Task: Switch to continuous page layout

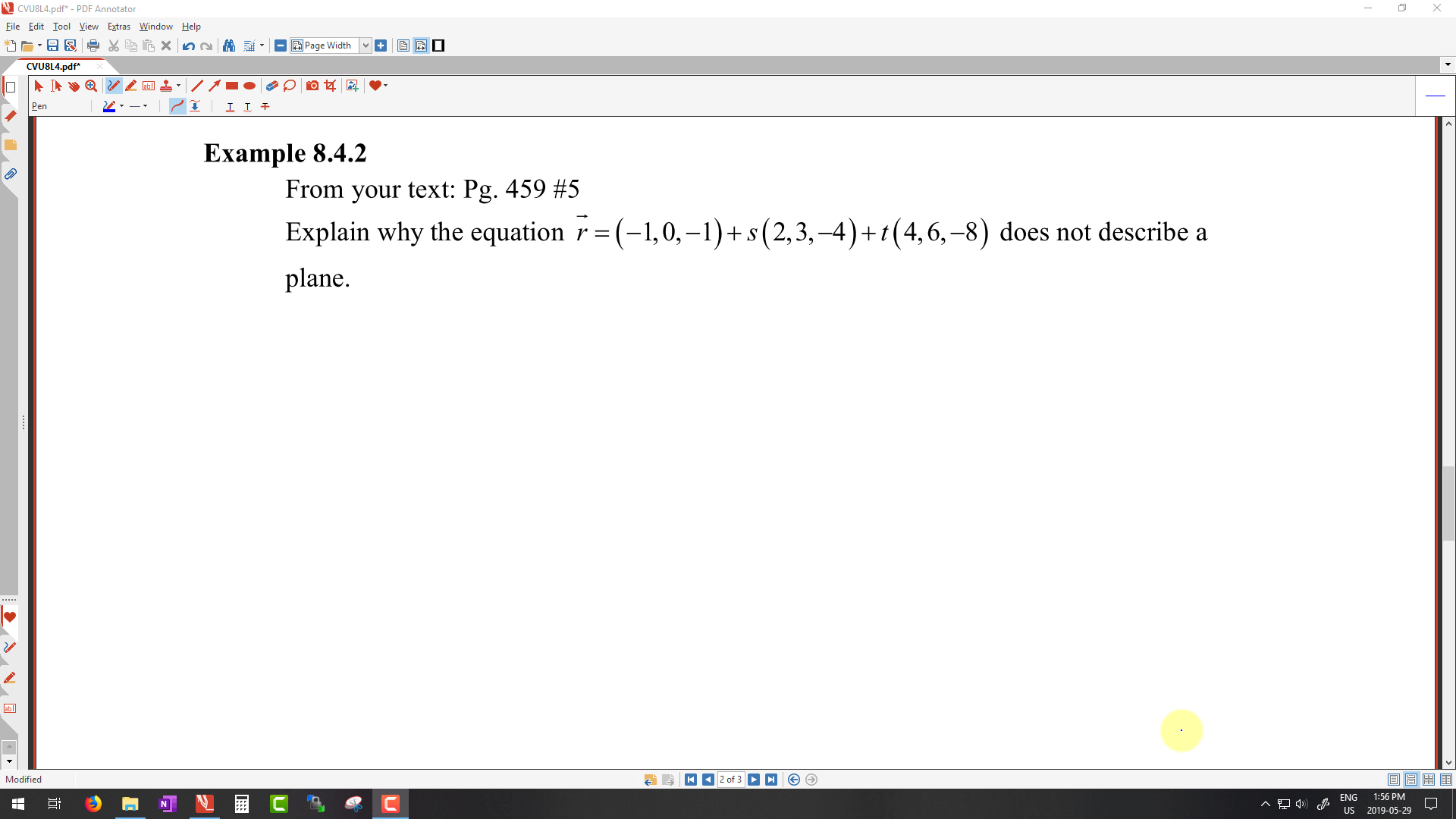Action: (1411, 780)
